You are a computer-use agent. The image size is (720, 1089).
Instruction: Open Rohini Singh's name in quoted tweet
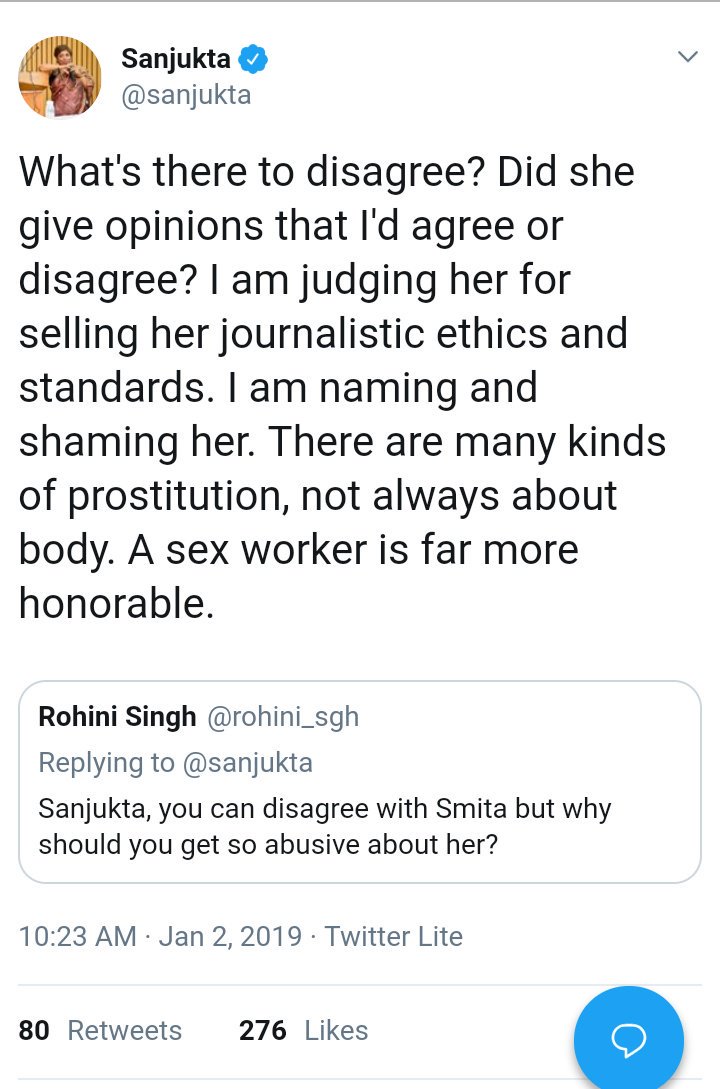(x=117, y=716)
